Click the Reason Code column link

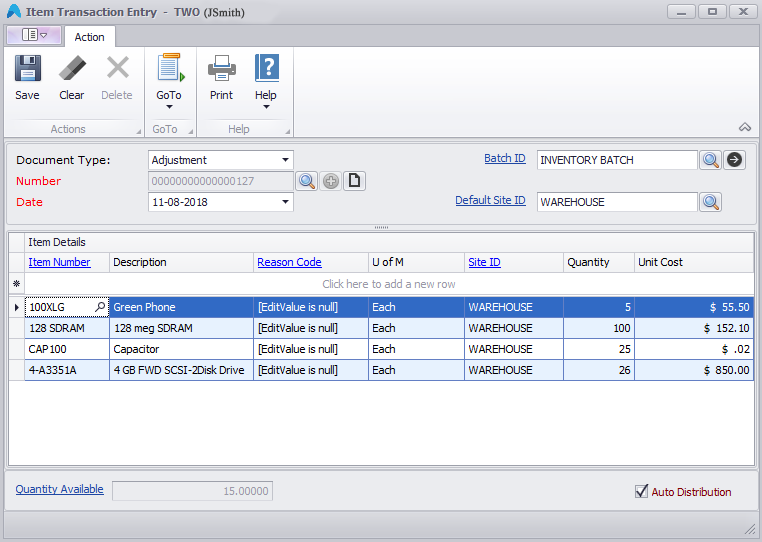[289, 262]
